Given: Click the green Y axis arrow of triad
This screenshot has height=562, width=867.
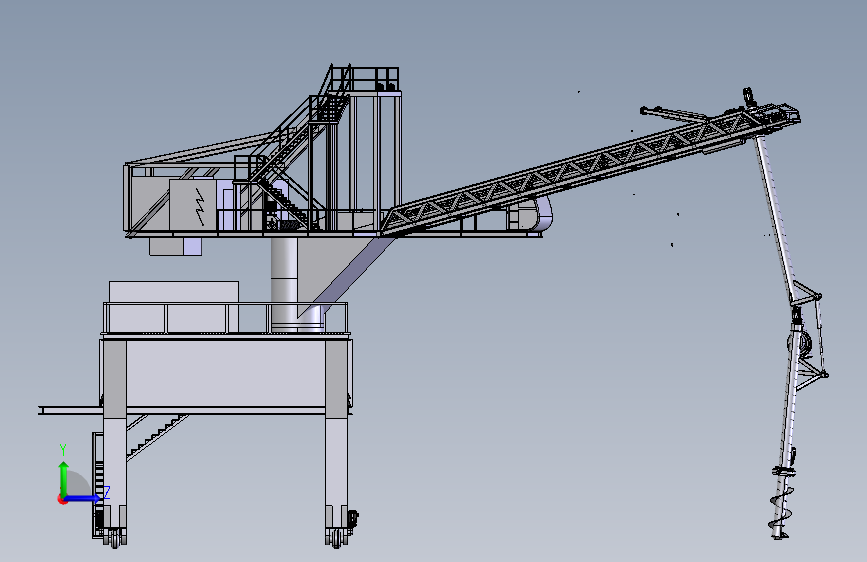Looking at the screenshot, I should (64, 478).
